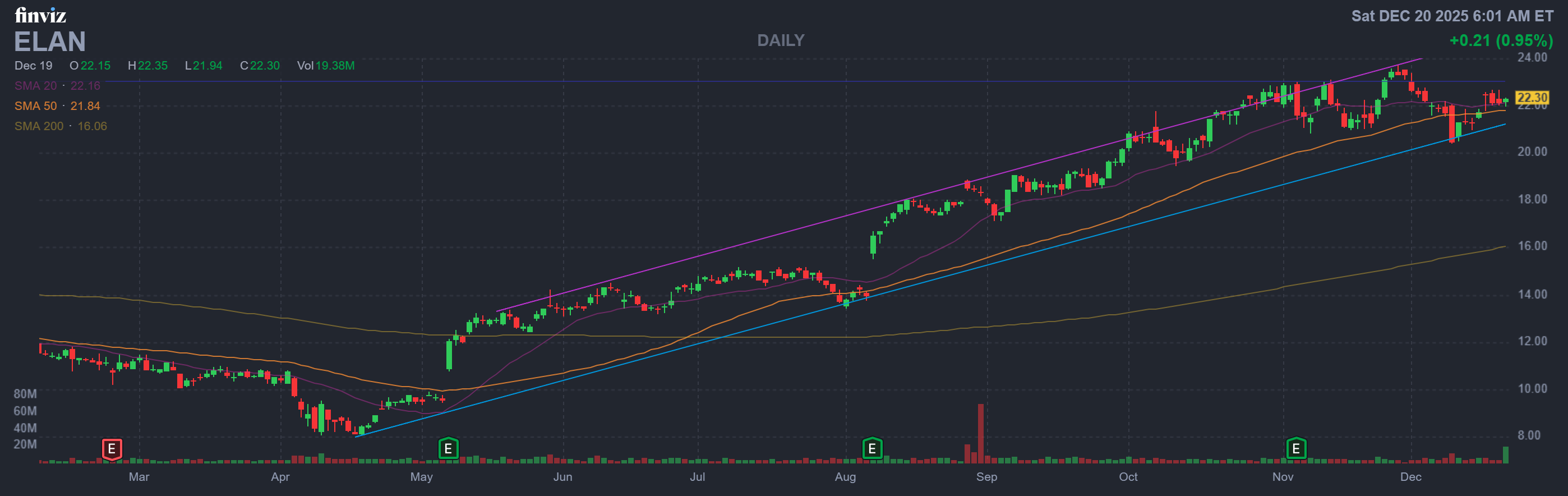Click the red earnings E marker near March
Viewport: 1568px width, 496px height.
point(112,449)
